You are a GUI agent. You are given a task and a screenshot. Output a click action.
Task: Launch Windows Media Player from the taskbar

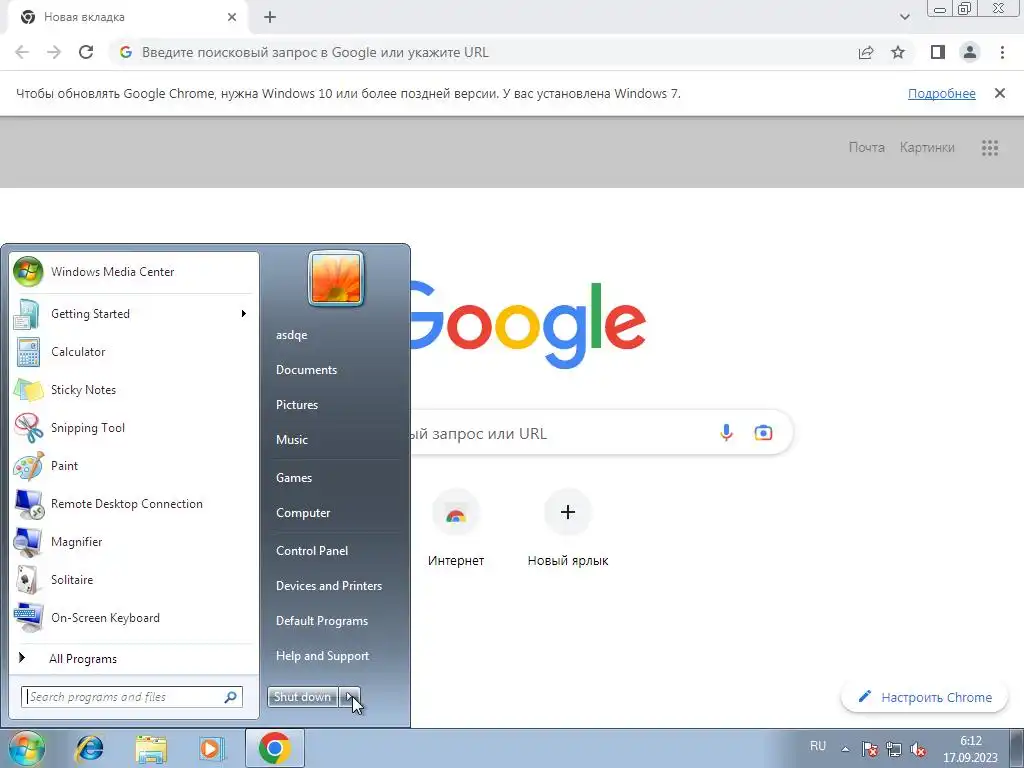pyautogui.click(x=211, y=748)
